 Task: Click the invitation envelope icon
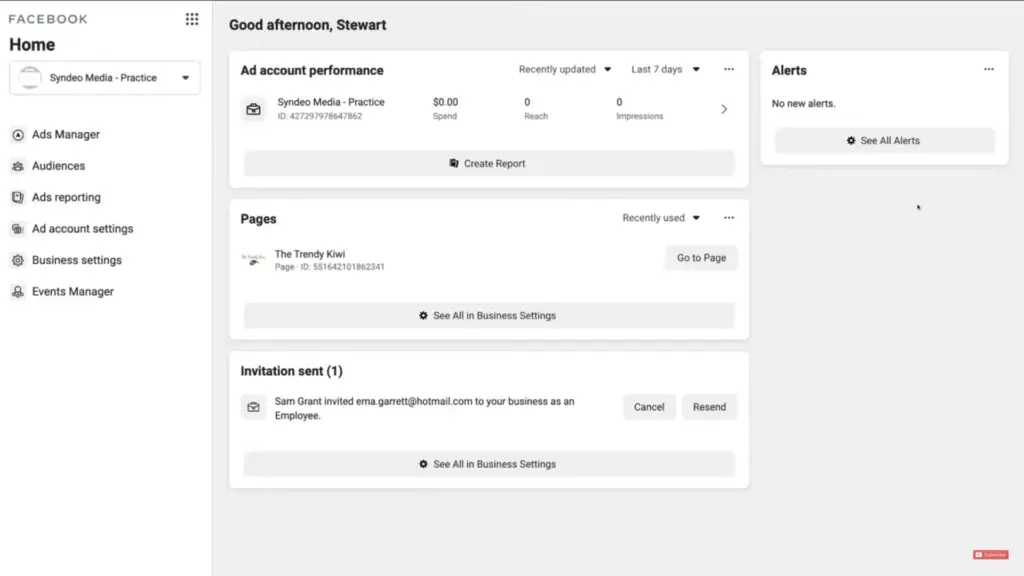click(x=253, y=407)
